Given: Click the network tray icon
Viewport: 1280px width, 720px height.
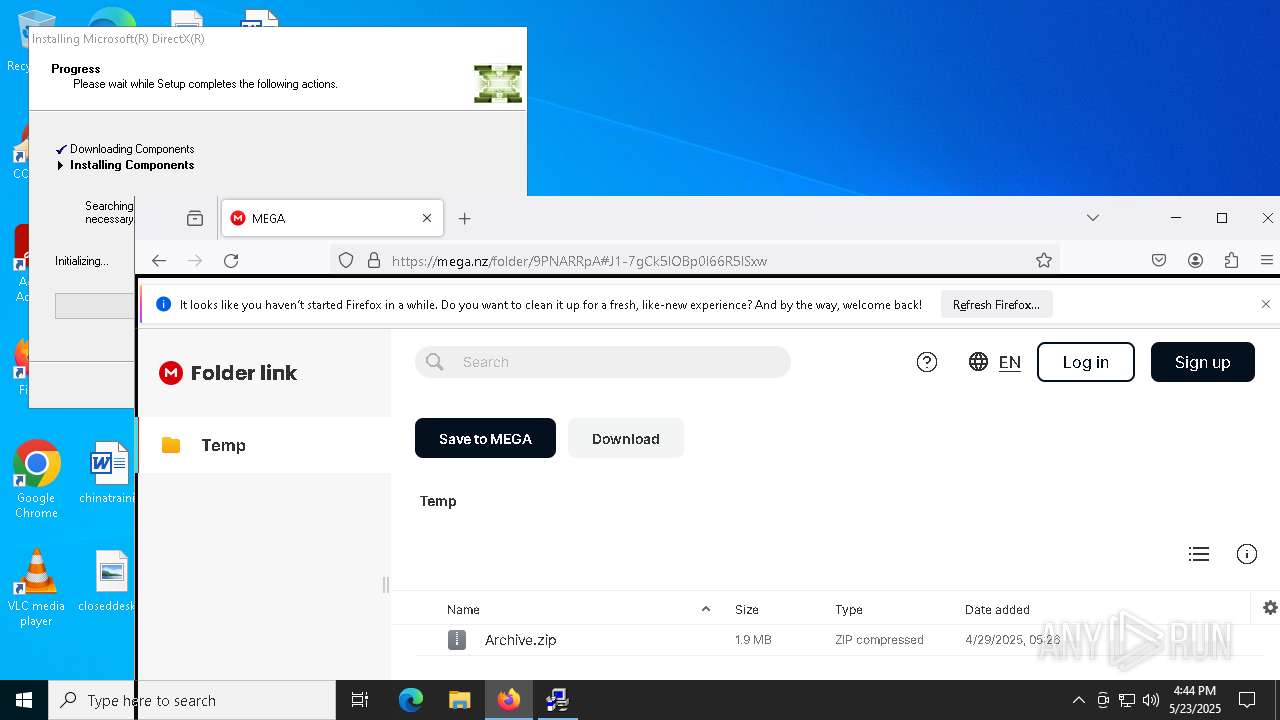Looking at the screenshot, I should [x=1127, y=700].
